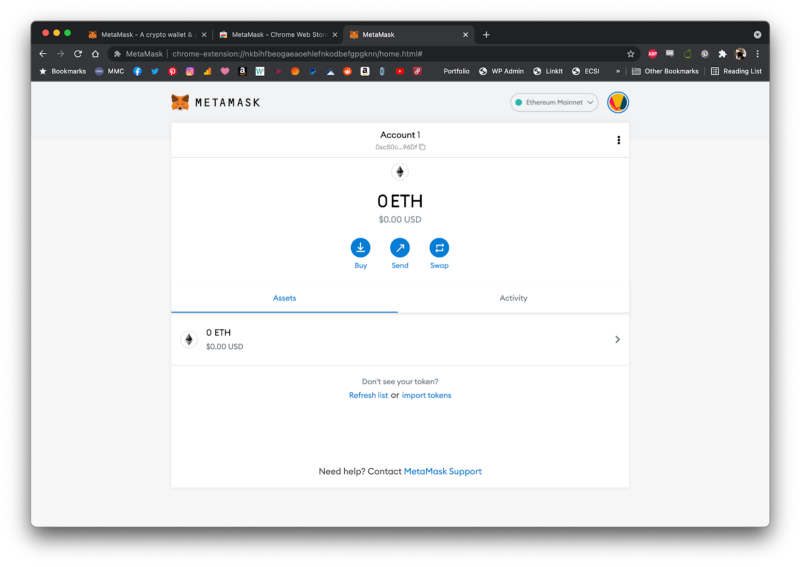The height and width of the screenshot is (567, 800).
Task: Open a new browser tab
Action: pos(486,35)
